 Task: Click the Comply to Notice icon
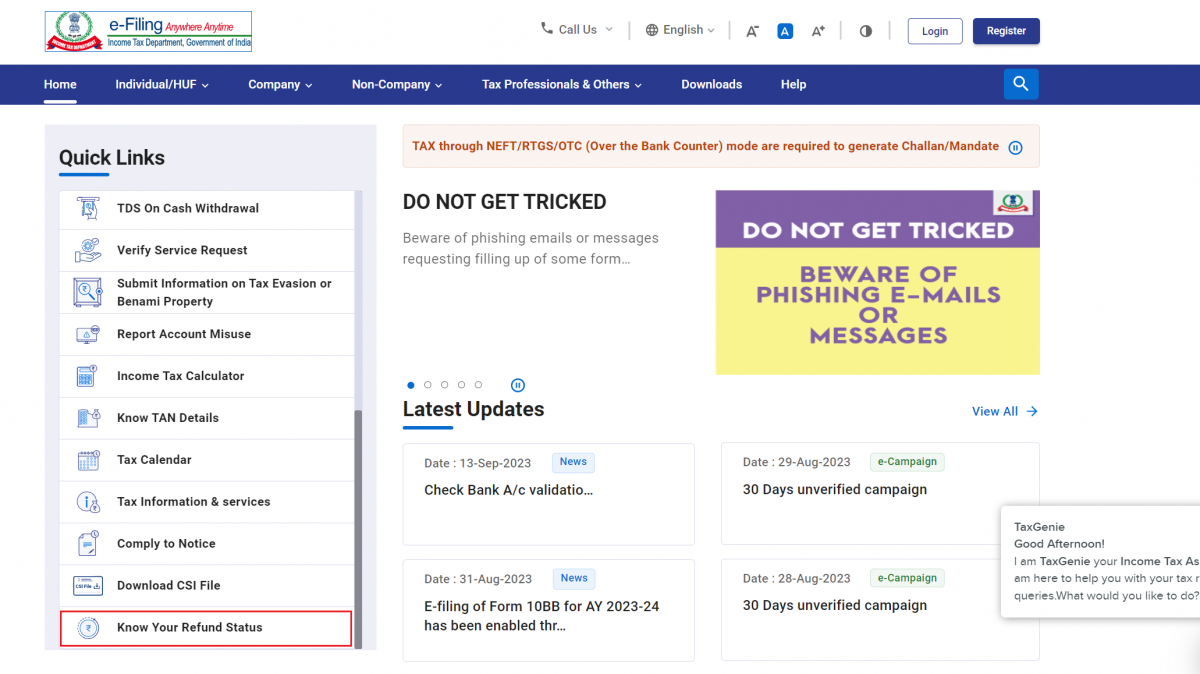(85, 543)
